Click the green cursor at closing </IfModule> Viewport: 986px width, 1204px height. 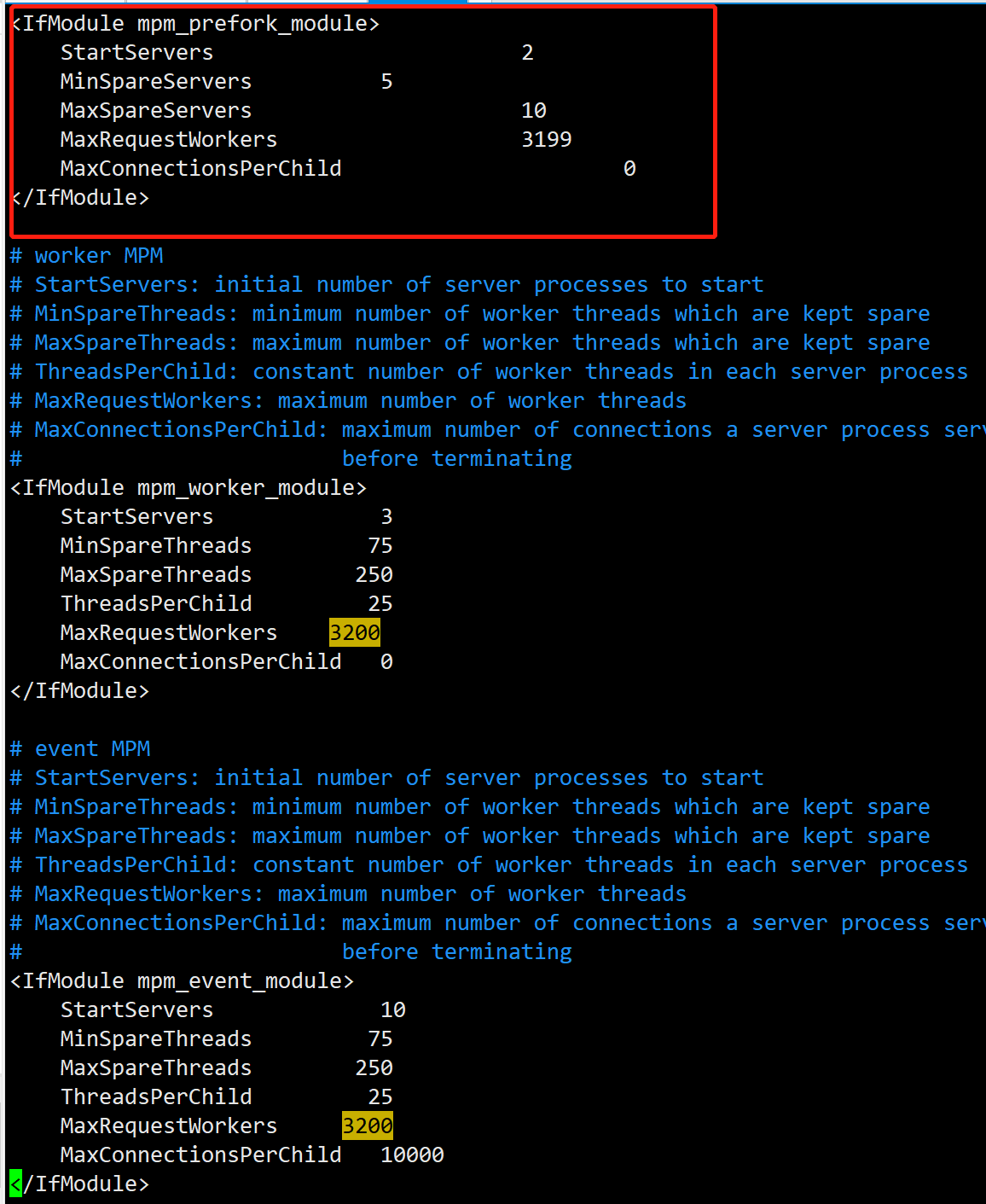pyautogui.click(x=15, y=1184)
